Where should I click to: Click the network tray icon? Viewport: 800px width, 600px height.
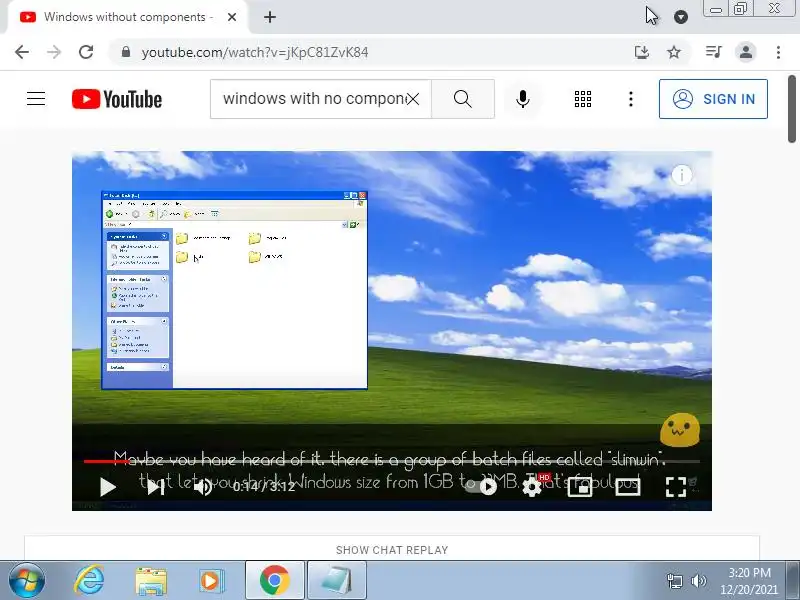click(674, 581)
